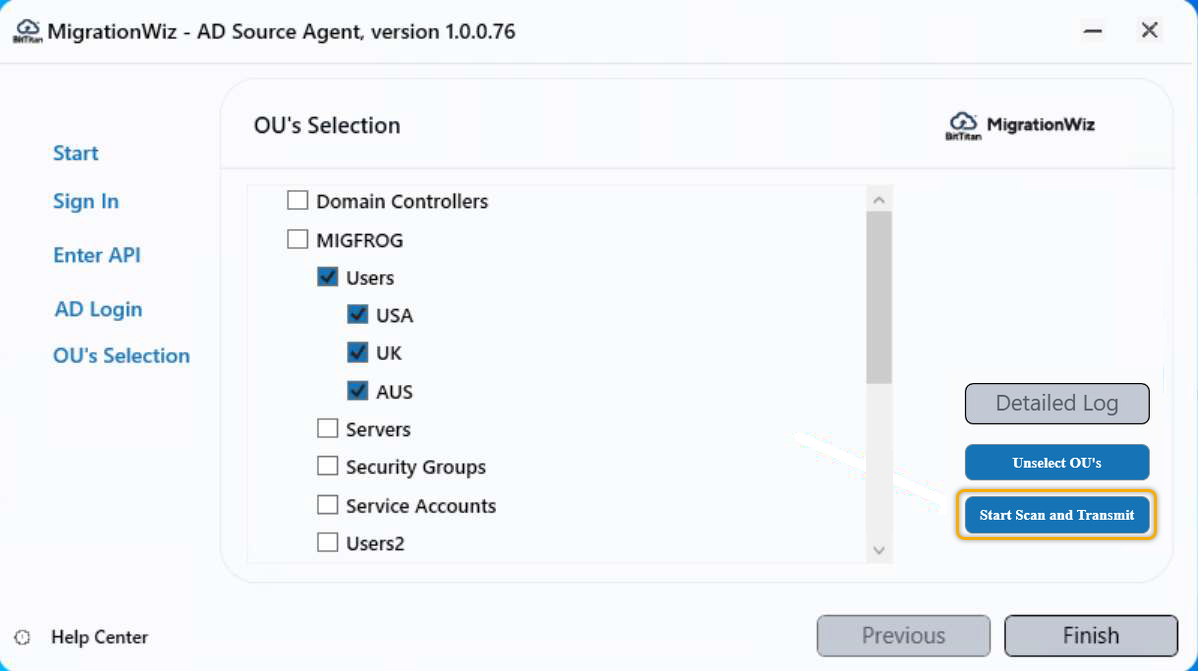Click the BitTitan logo in the title bar
Image resolution: width=1198 pixels, height=671 pixels.
point(27,30)
